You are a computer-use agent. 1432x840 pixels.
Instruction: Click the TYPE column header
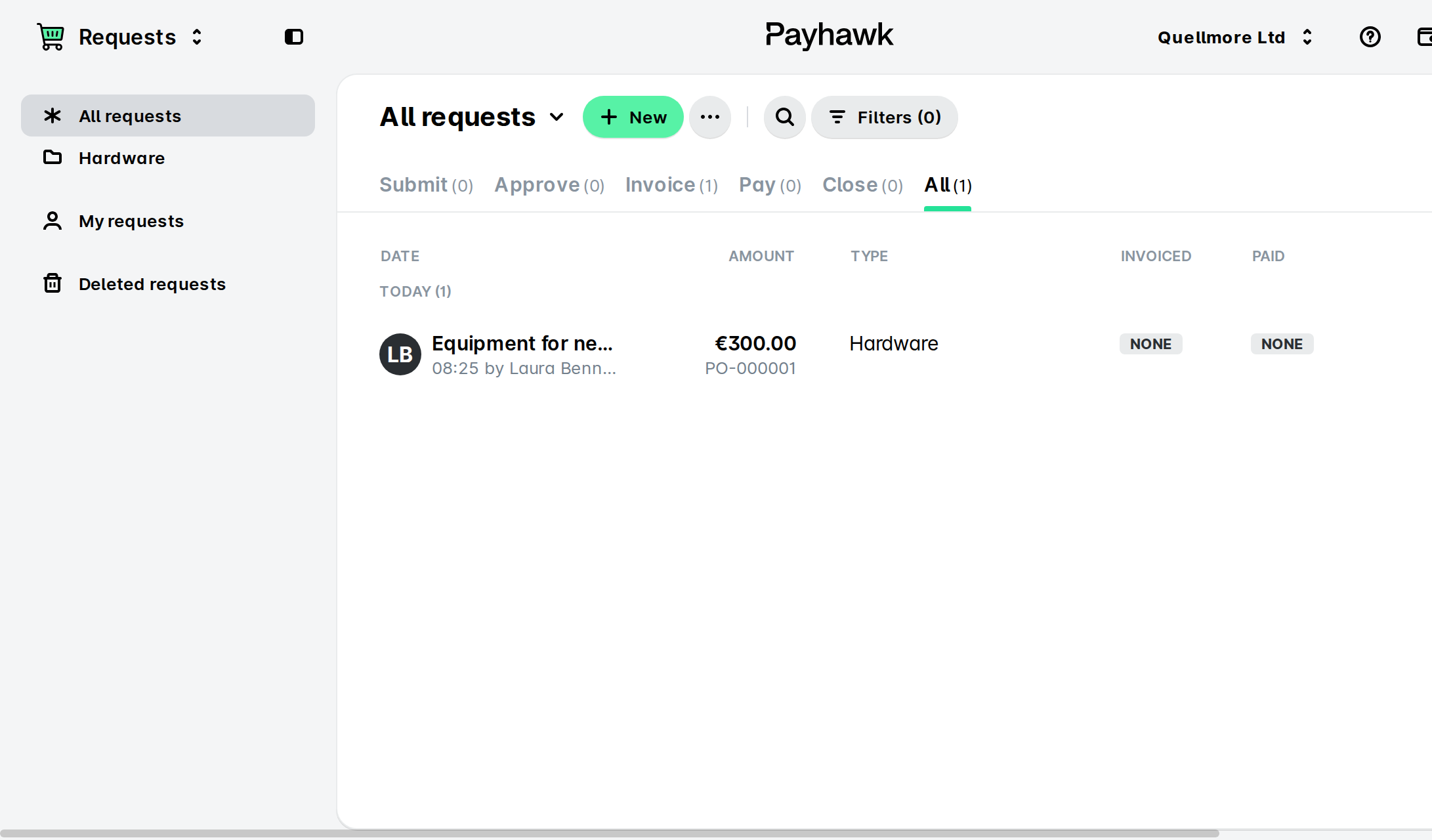tap(869, 256)
